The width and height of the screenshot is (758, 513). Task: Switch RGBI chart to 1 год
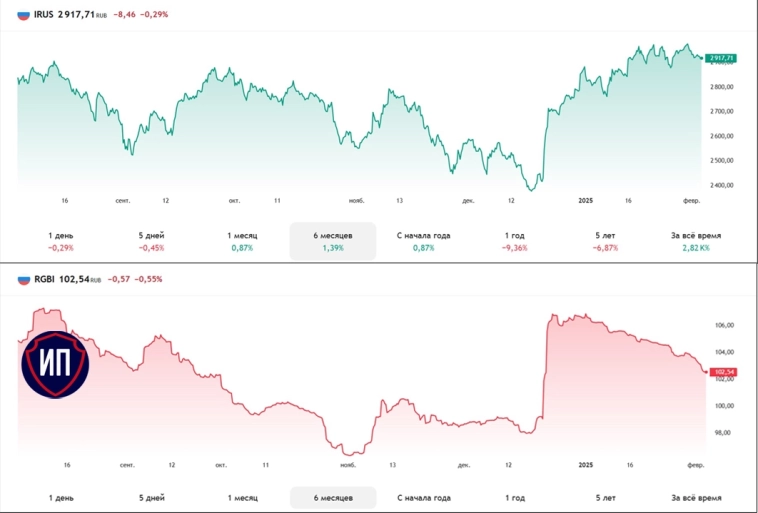pyautogui.click(x=515, y=497)
